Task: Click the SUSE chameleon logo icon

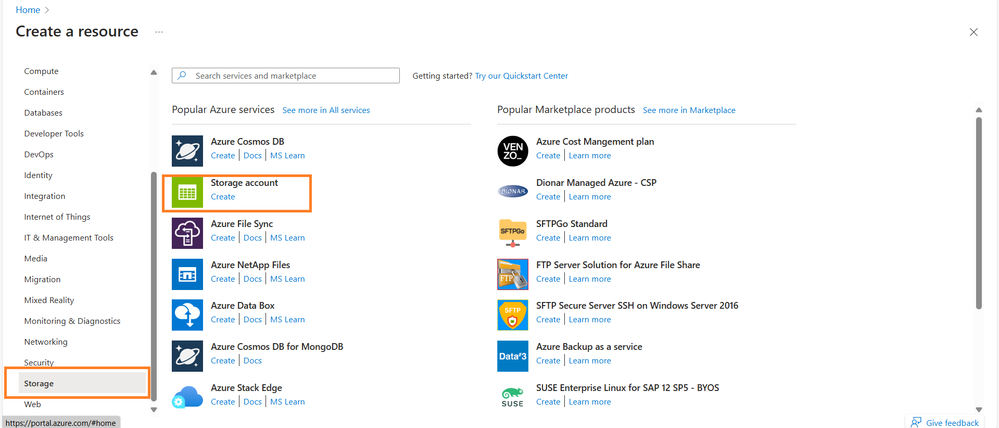Action: pos(513,396)
